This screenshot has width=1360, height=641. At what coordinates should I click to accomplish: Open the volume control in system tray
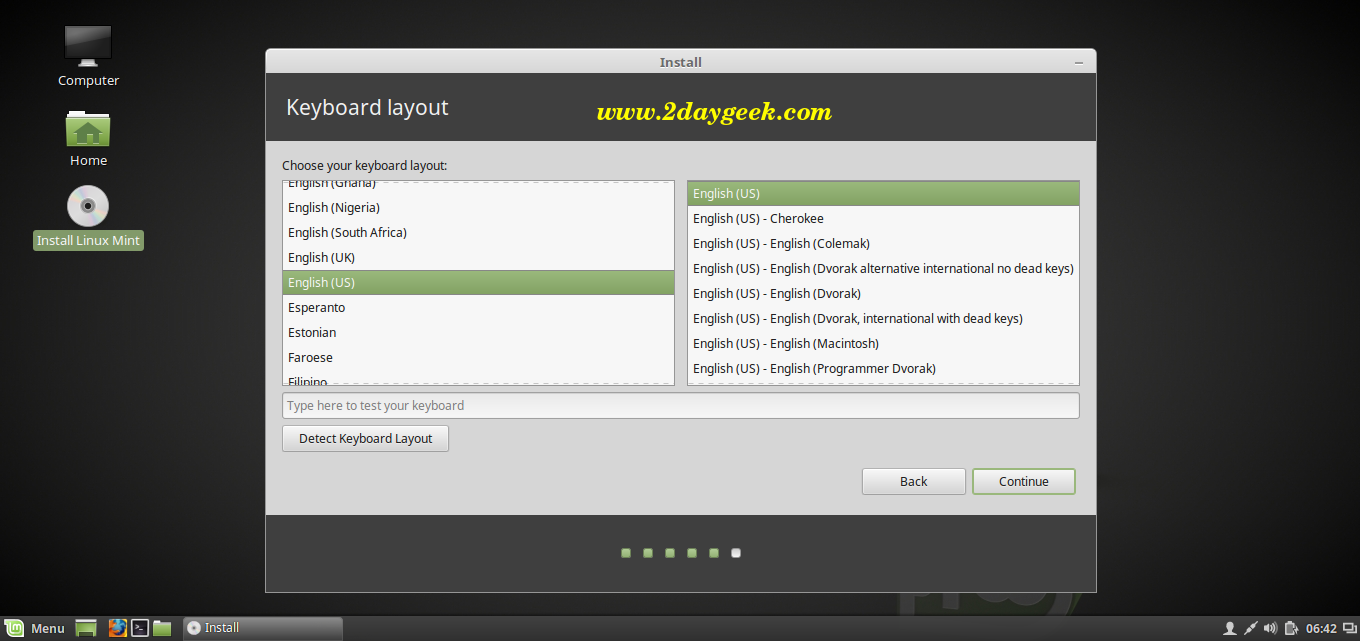click(x=1270, y=628)
